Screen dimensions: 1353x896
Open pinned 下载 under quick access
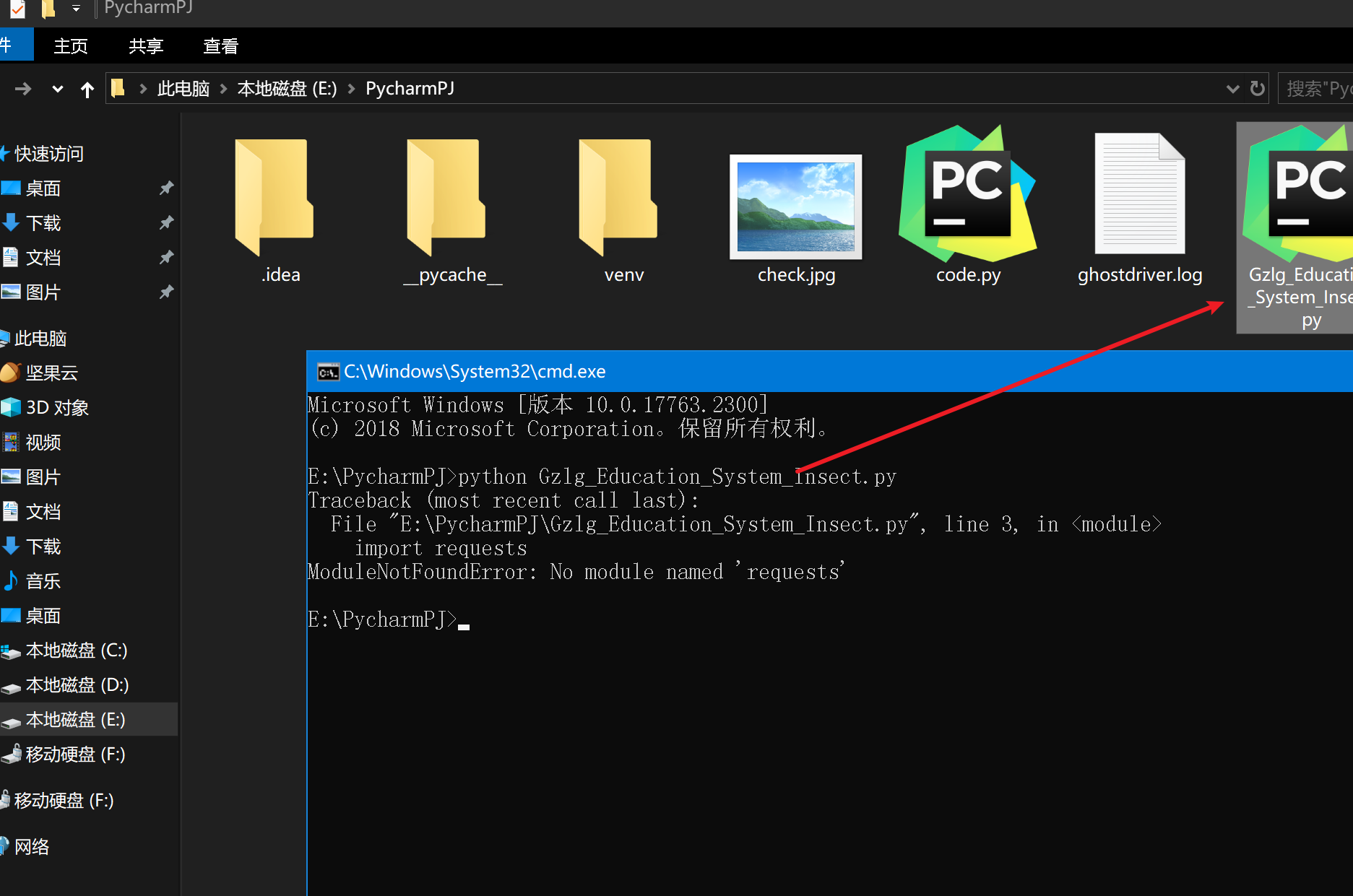(x=43, y=223)
